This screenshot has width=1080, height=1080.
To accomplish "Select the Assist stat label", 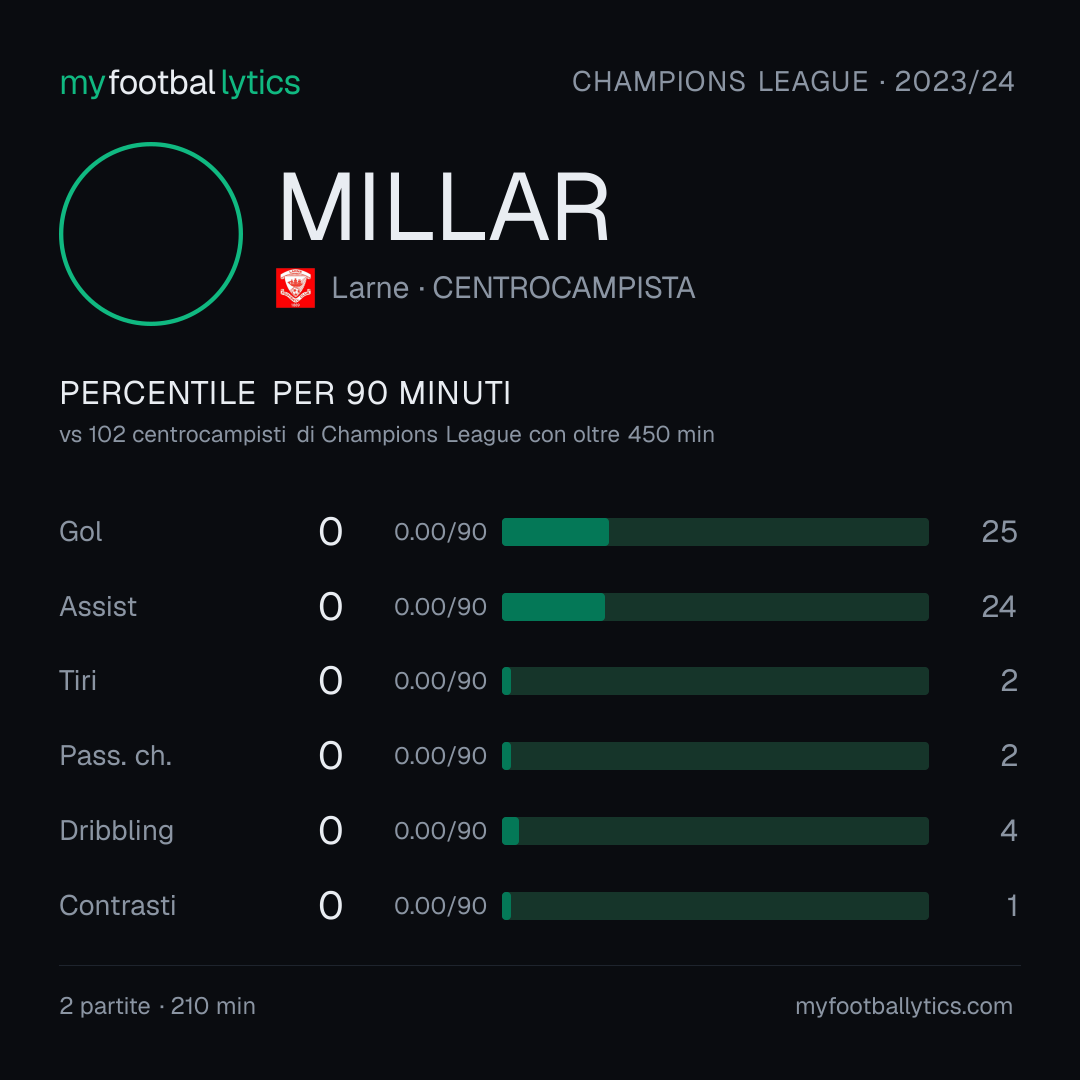I will coord(98,607).
